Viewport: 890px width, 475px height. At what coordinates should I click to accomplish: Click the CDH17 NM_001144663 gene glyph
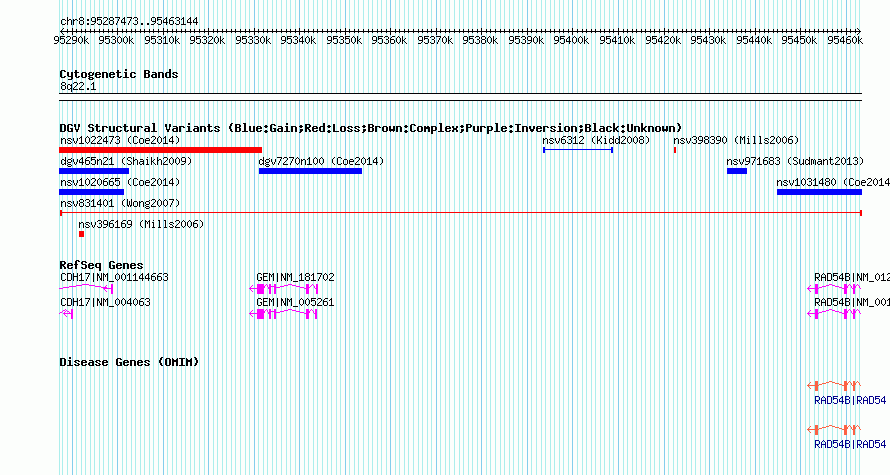tap(86, 289)
